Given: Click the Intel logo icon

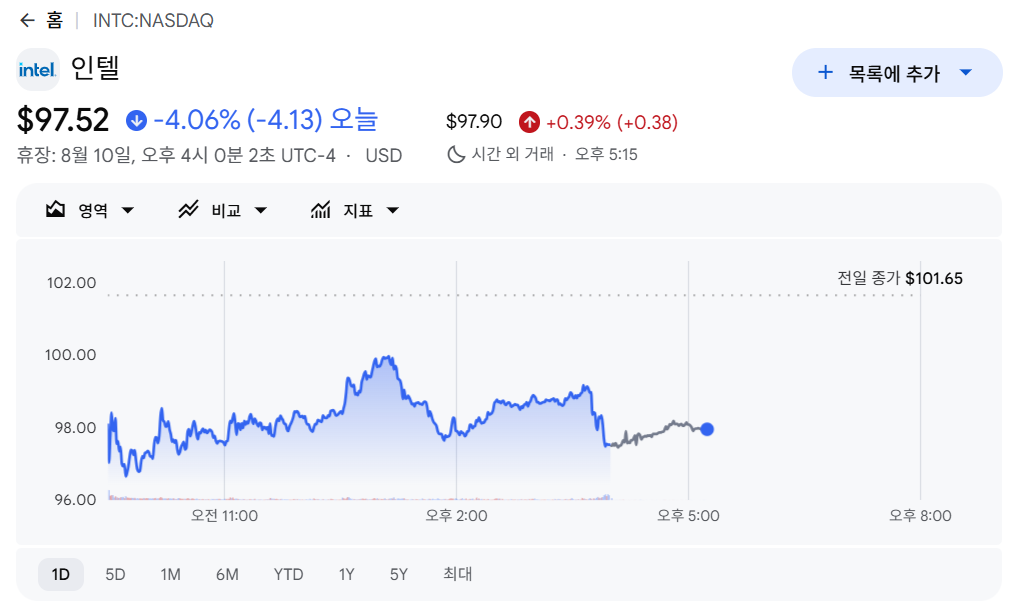Looking at the screenshot, I should pyautogui.click(x=38, y=69).
